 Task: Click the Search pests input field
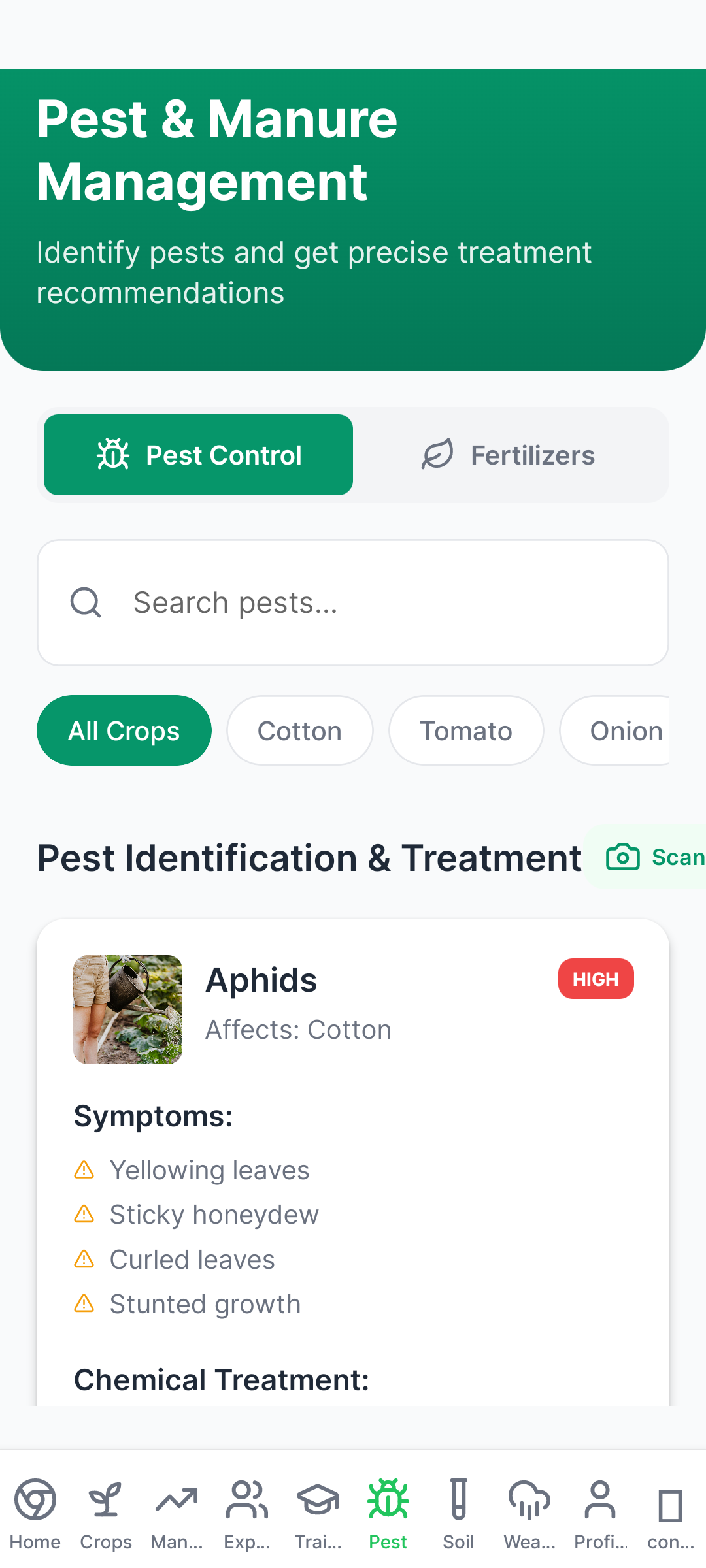pyautogui.click(x=353, y=603)
